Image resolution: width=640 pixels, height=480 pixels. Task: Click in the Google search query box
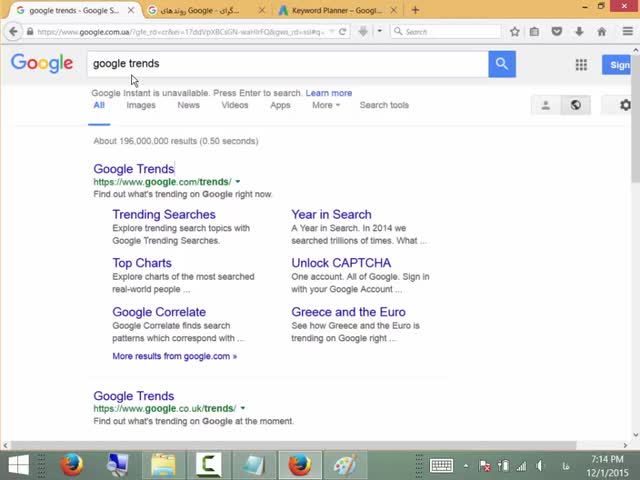pyautogui.click(x=288, y=64)
